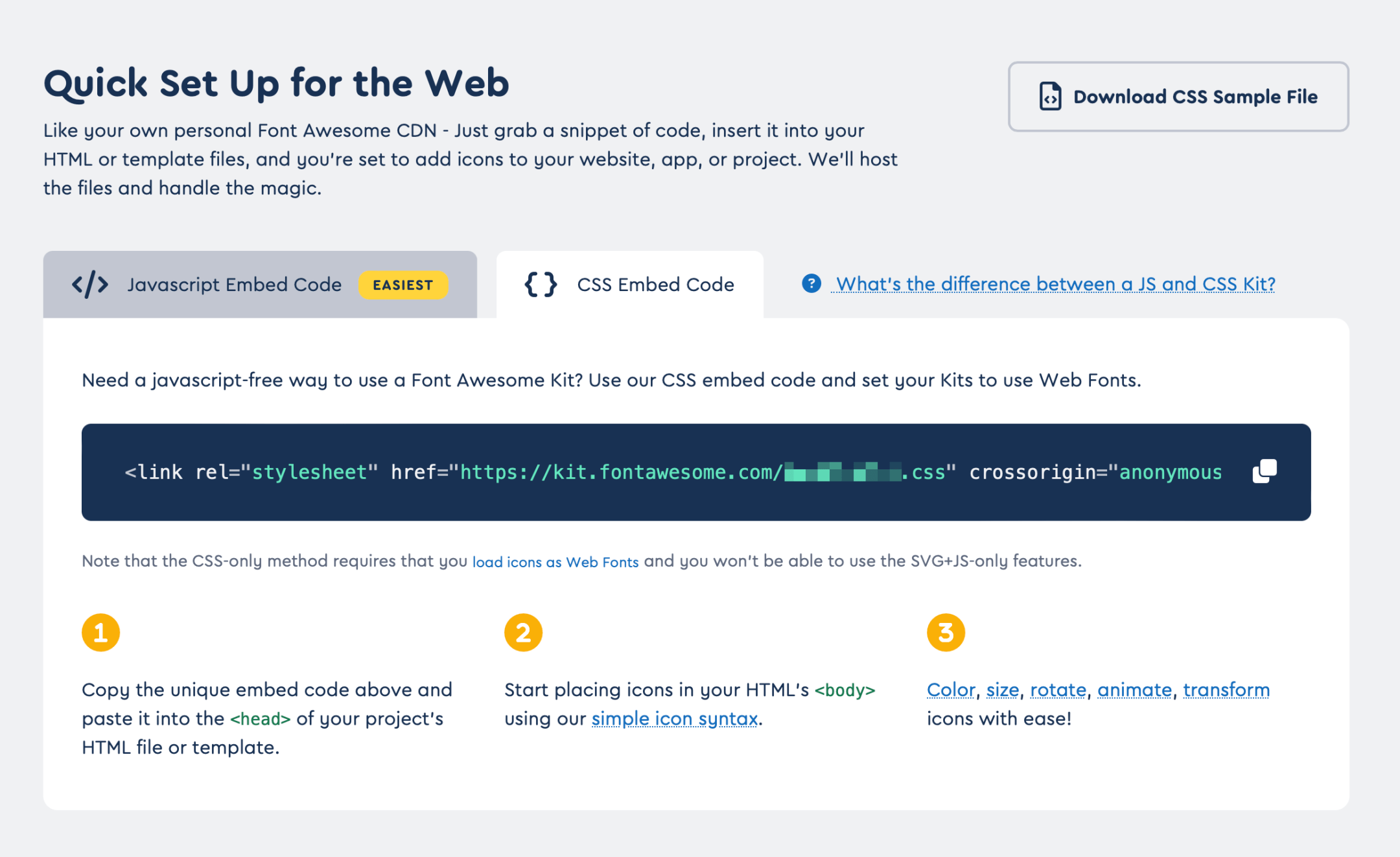Click the Quick Set Up for the Web heading
Image resolution: width=1400 pixels, height=857 pixels.
[276, 83]
